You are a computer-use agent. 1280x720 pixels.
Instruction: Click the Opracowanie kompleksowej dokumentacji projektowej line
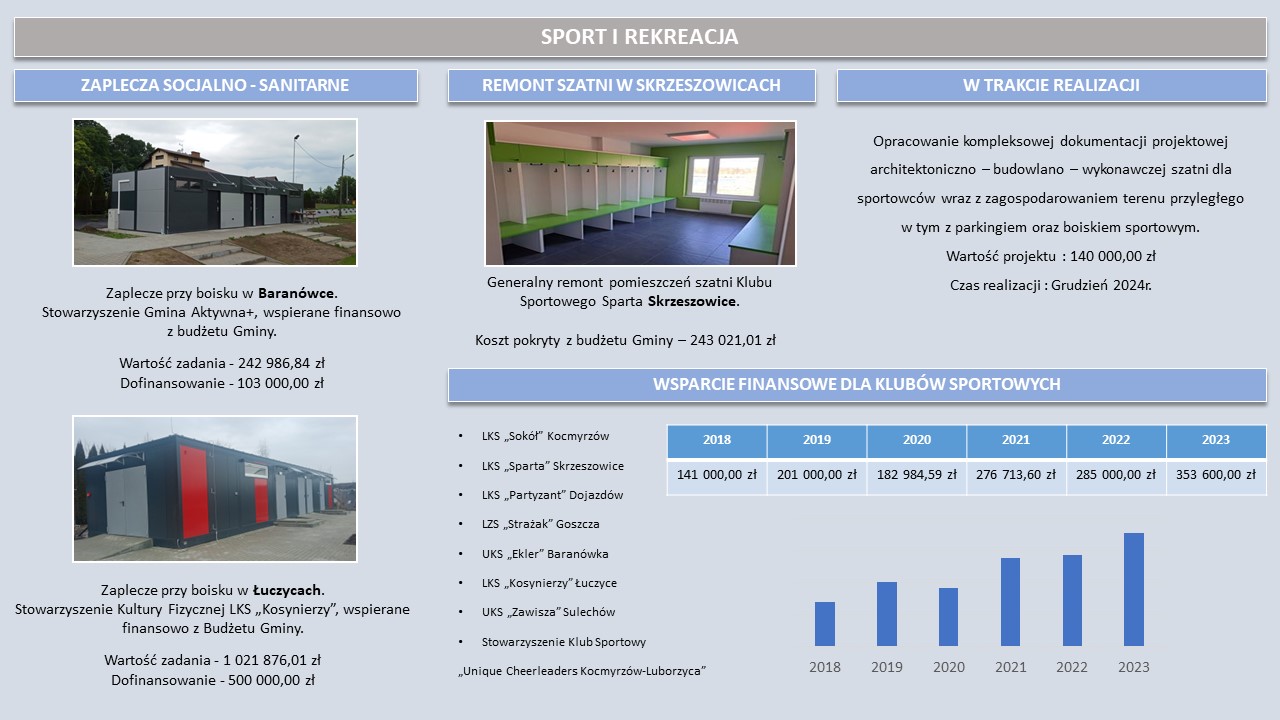coord(1051,141)
